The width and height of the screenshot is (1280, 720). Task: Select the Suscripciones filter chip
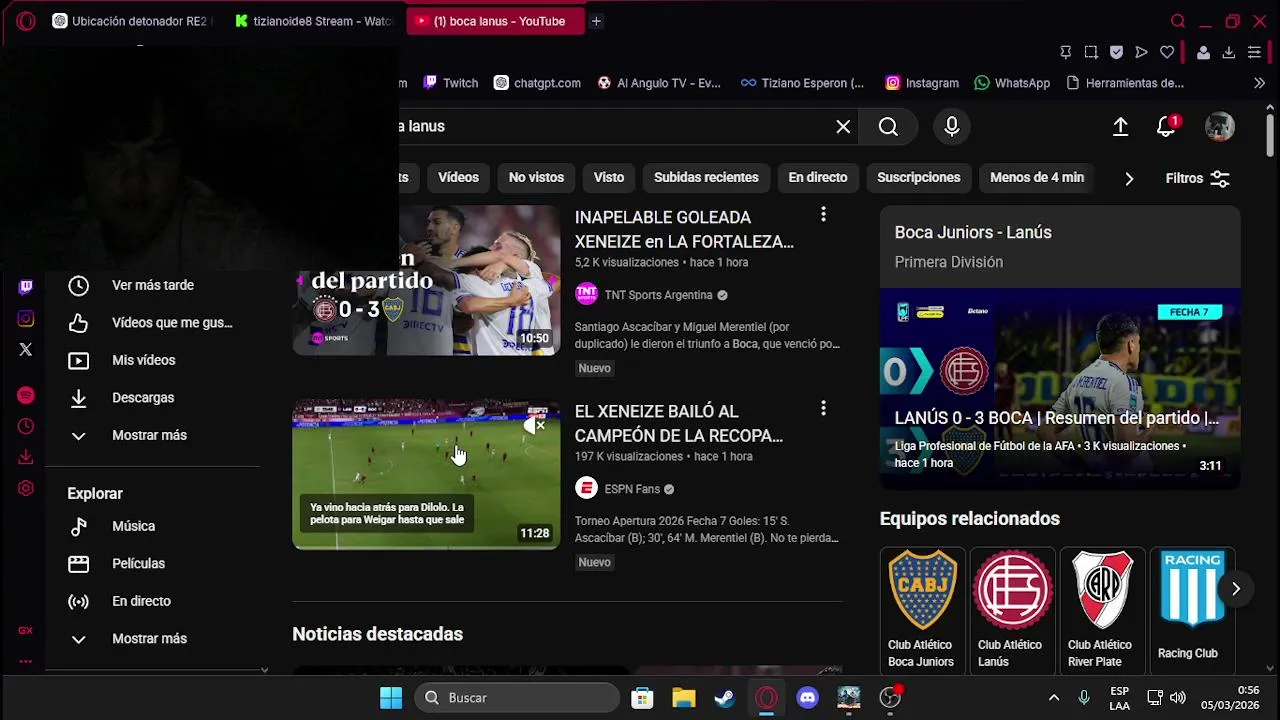point(918,178)
